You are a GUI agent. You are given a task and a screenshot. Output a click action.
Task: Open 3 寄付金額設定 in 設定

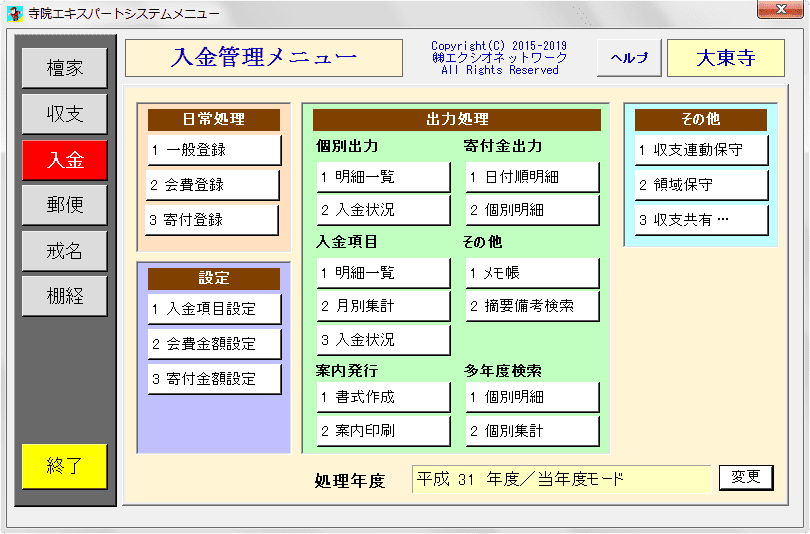(214, 379)
